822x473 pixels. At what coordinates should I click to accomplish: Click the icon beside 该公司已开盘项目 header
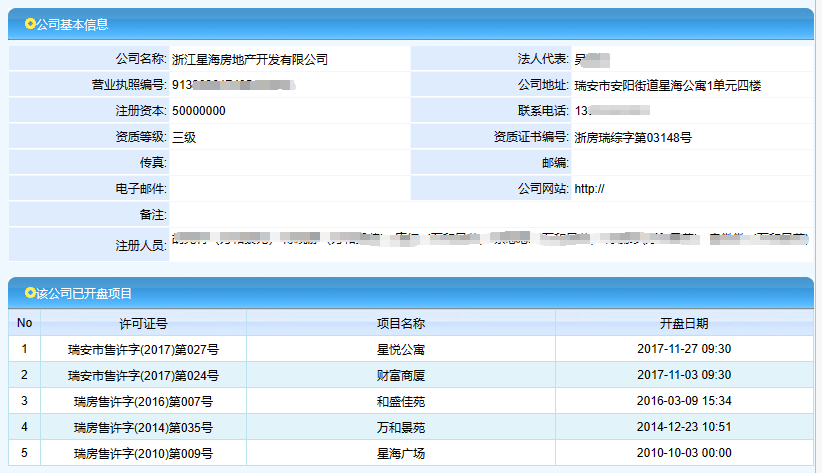30,293
